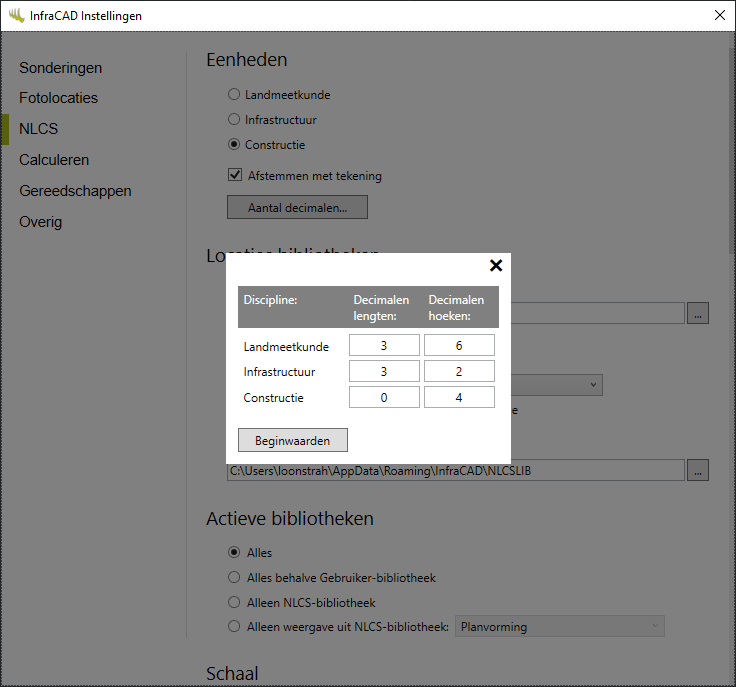Click the Aantal decimalen... button
736x687 pixels.
(297, 207)
